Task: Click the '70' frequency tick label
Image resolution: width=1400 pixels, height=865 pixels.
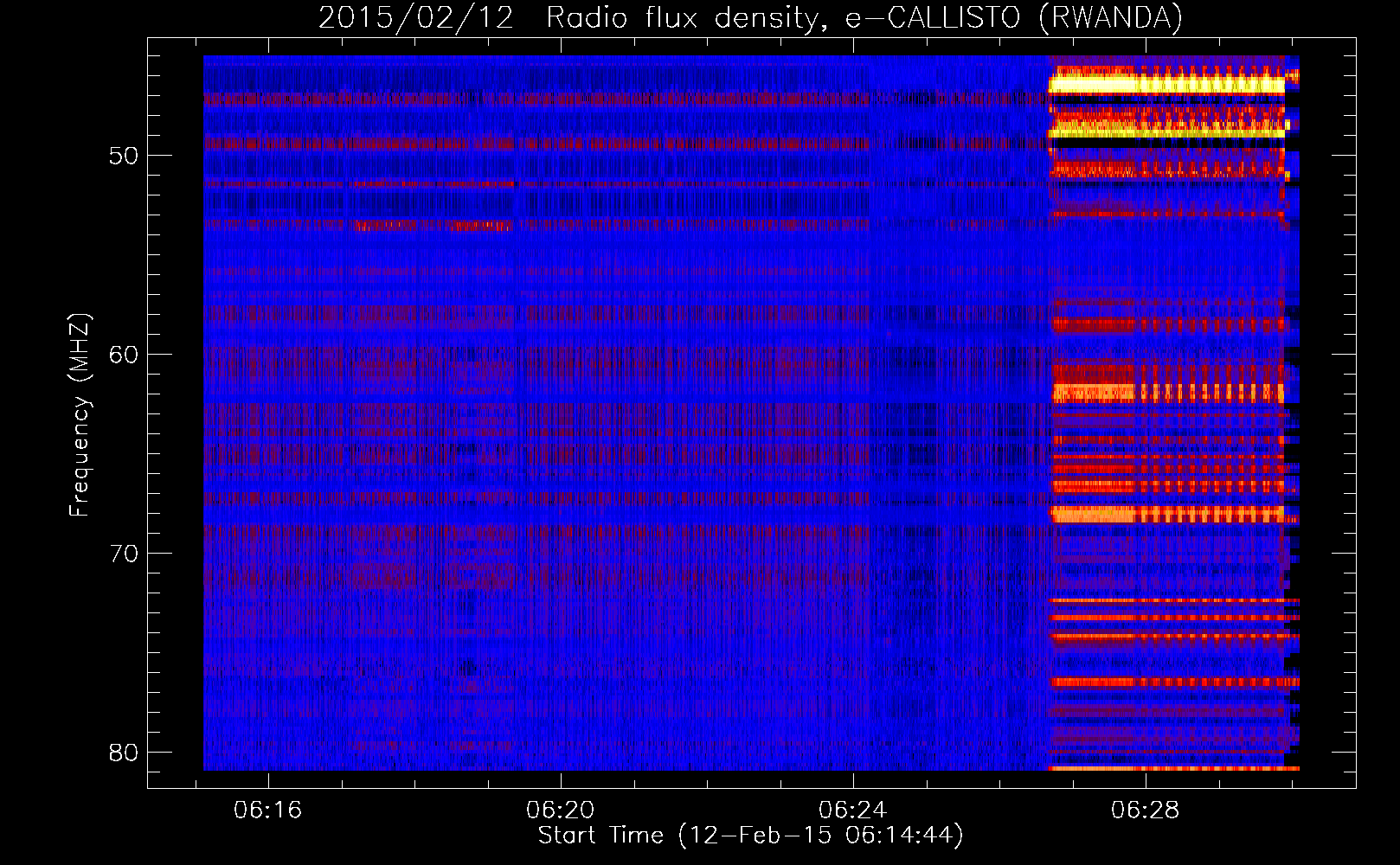Action: pos(124,554)
